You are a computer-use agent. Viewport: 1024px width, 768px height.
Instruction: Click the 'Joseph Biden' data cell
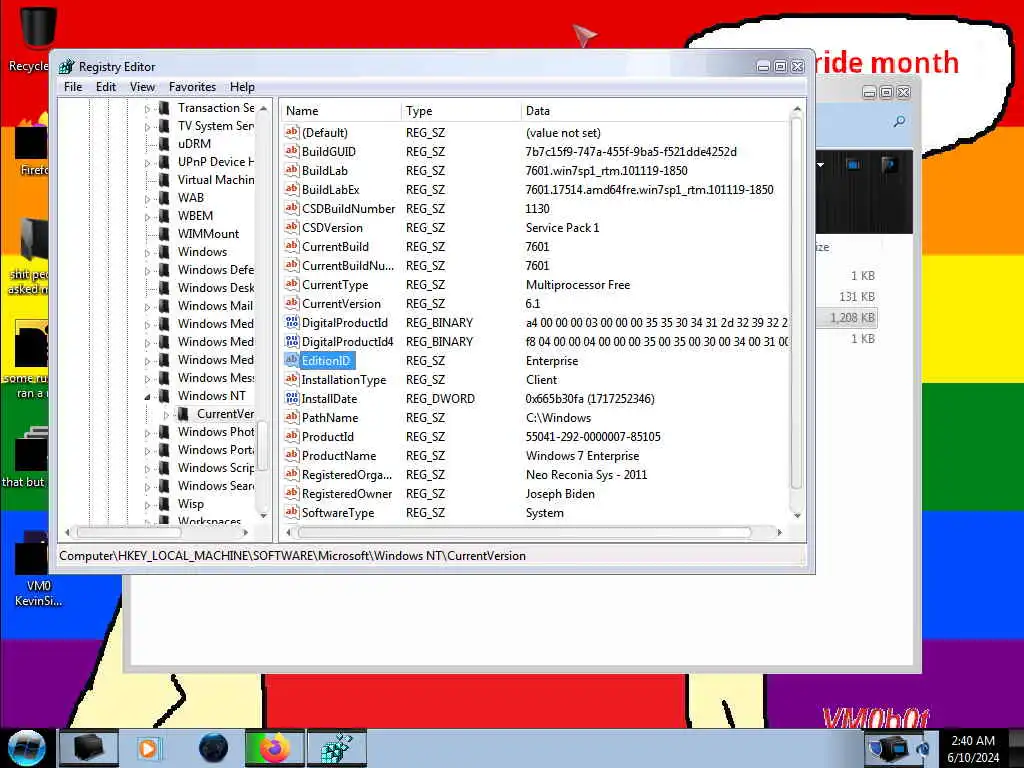[560, 494]
